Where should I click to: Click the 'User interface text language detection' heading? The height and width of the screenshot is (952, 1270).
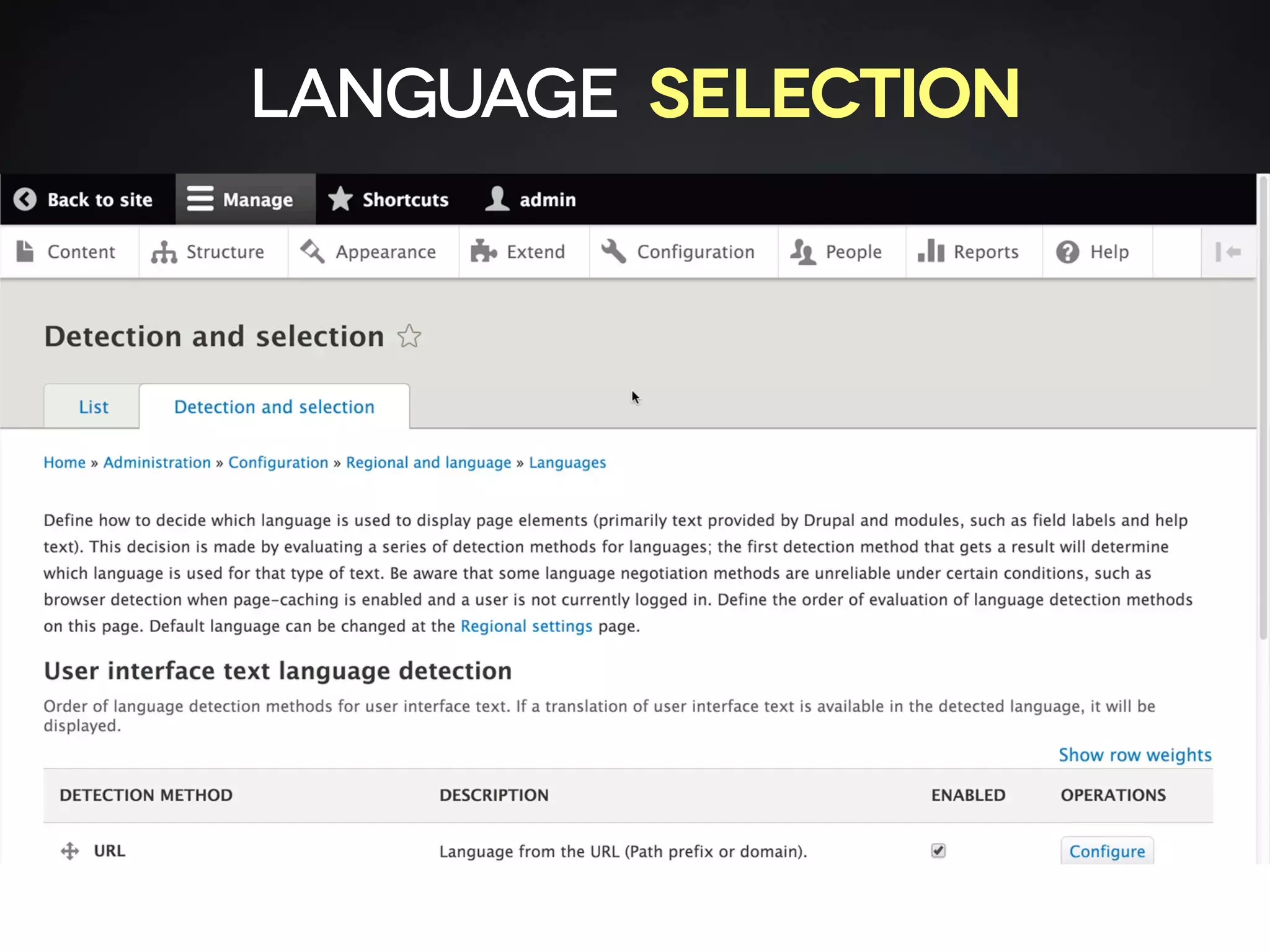278,671
